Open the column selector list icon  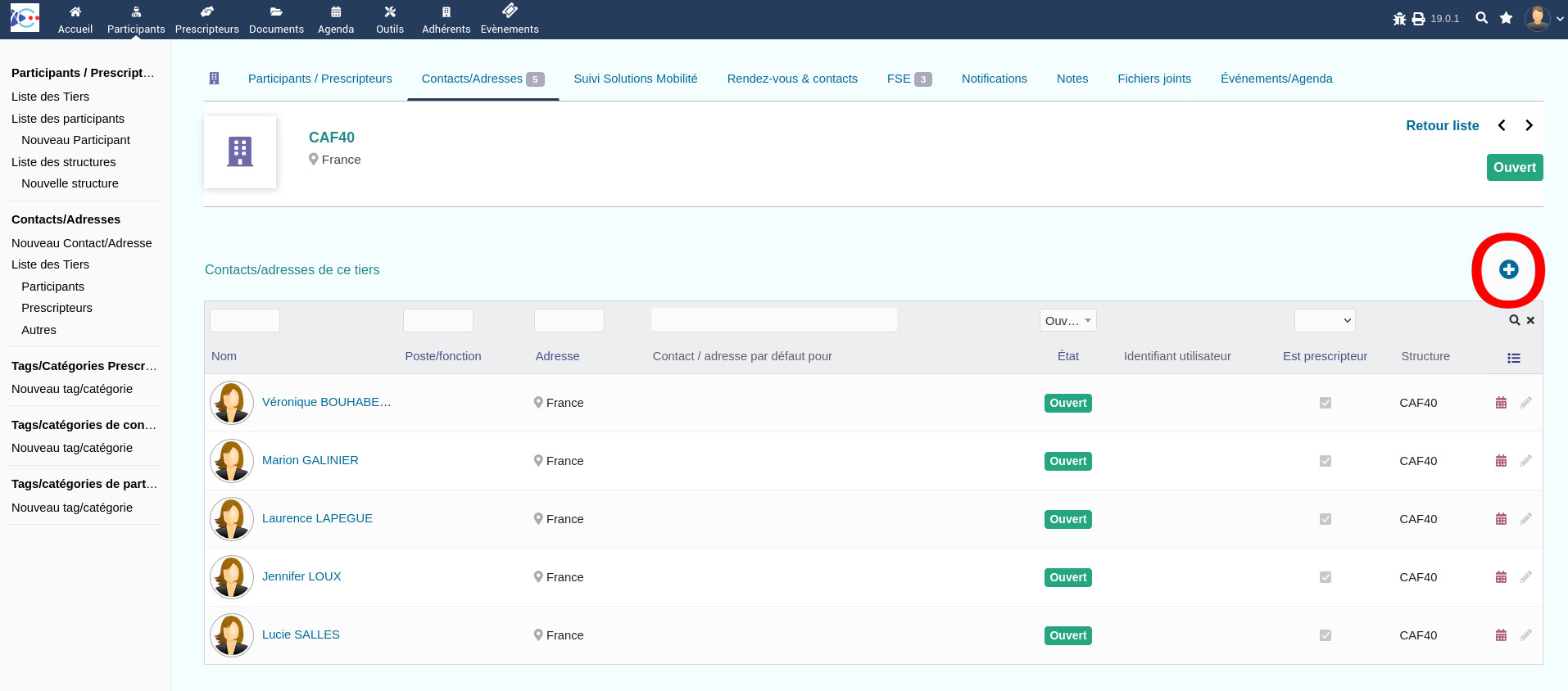(1513, 358)
